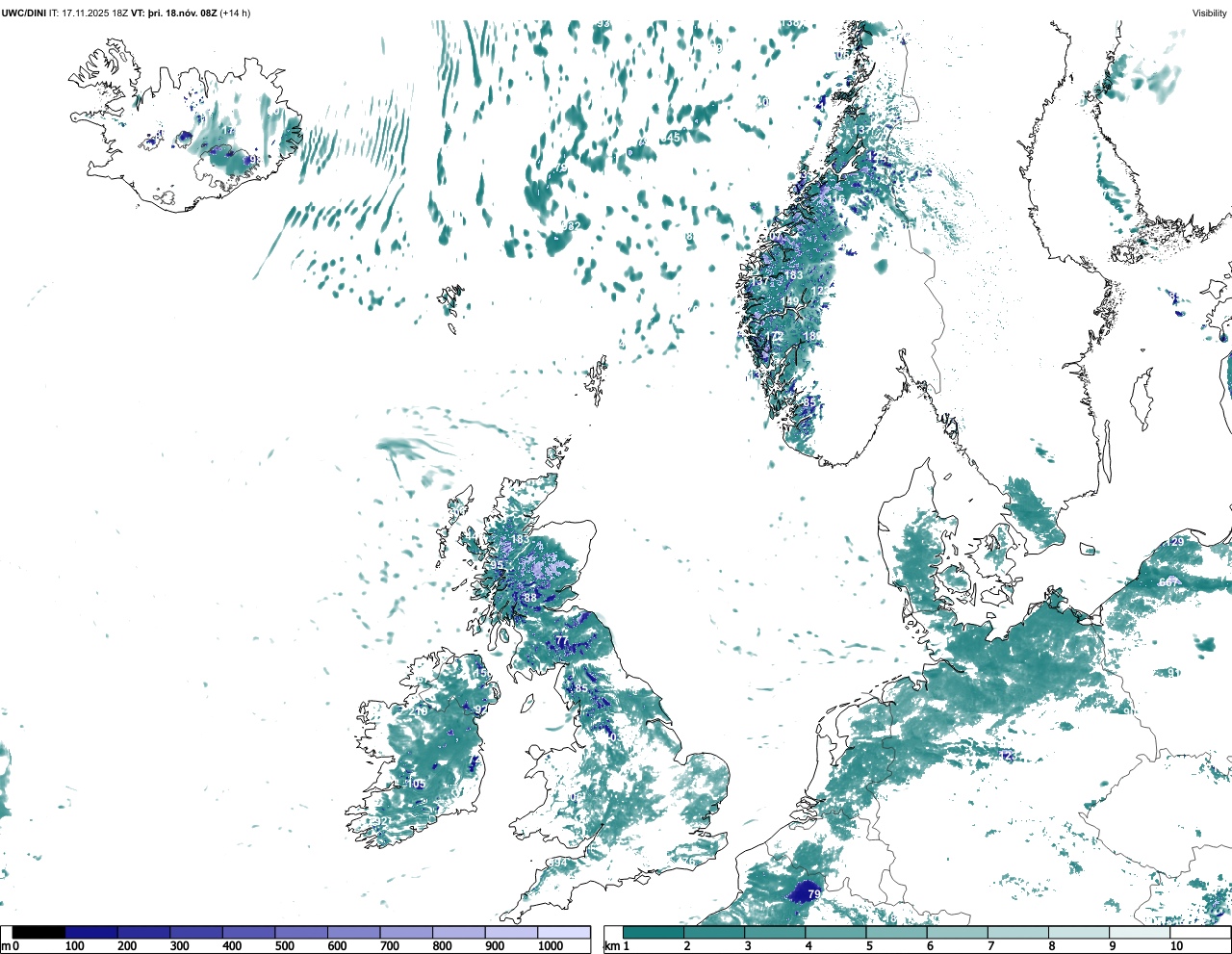
Task: Click the '(+14 h)' forecast offset text
Action: pos(236,13)
